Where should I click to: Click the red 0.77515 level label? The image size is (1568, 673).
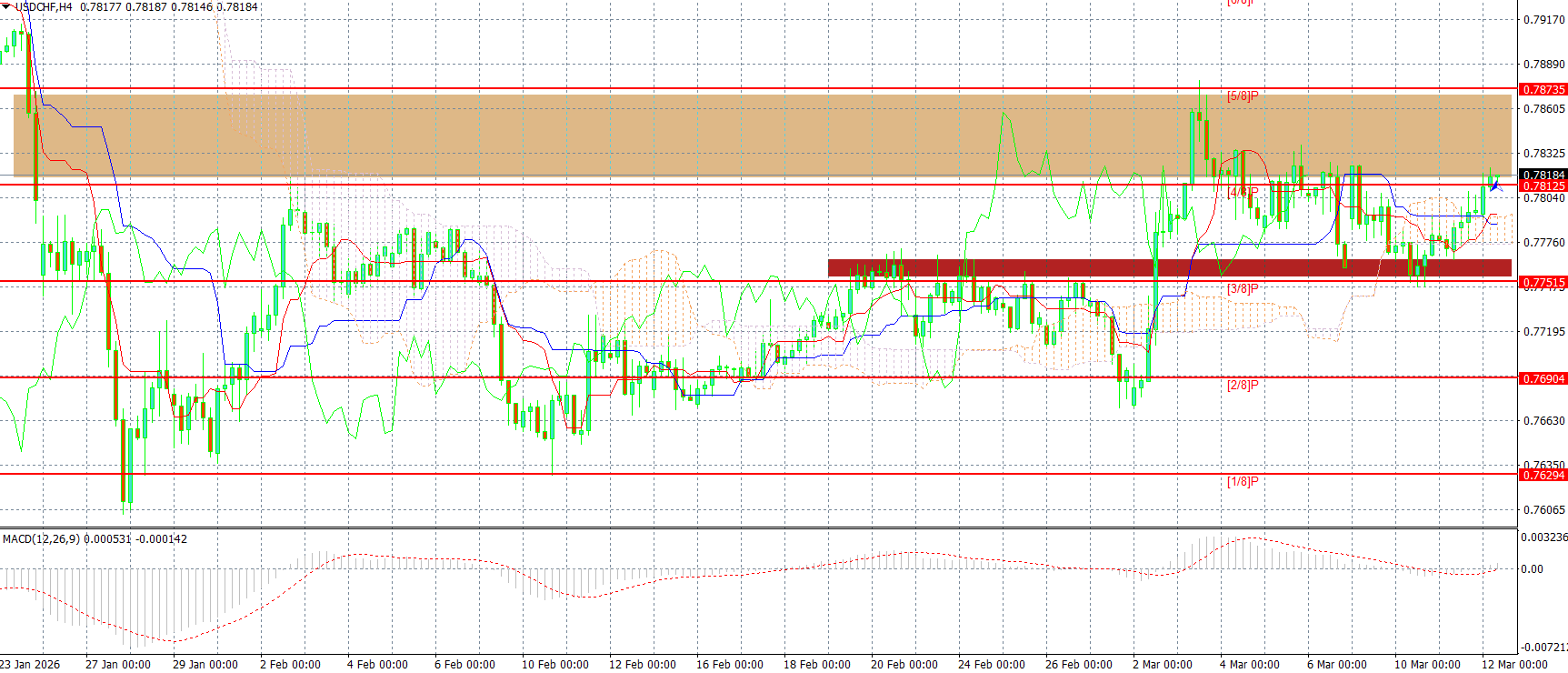click(x=1543, y=282)
